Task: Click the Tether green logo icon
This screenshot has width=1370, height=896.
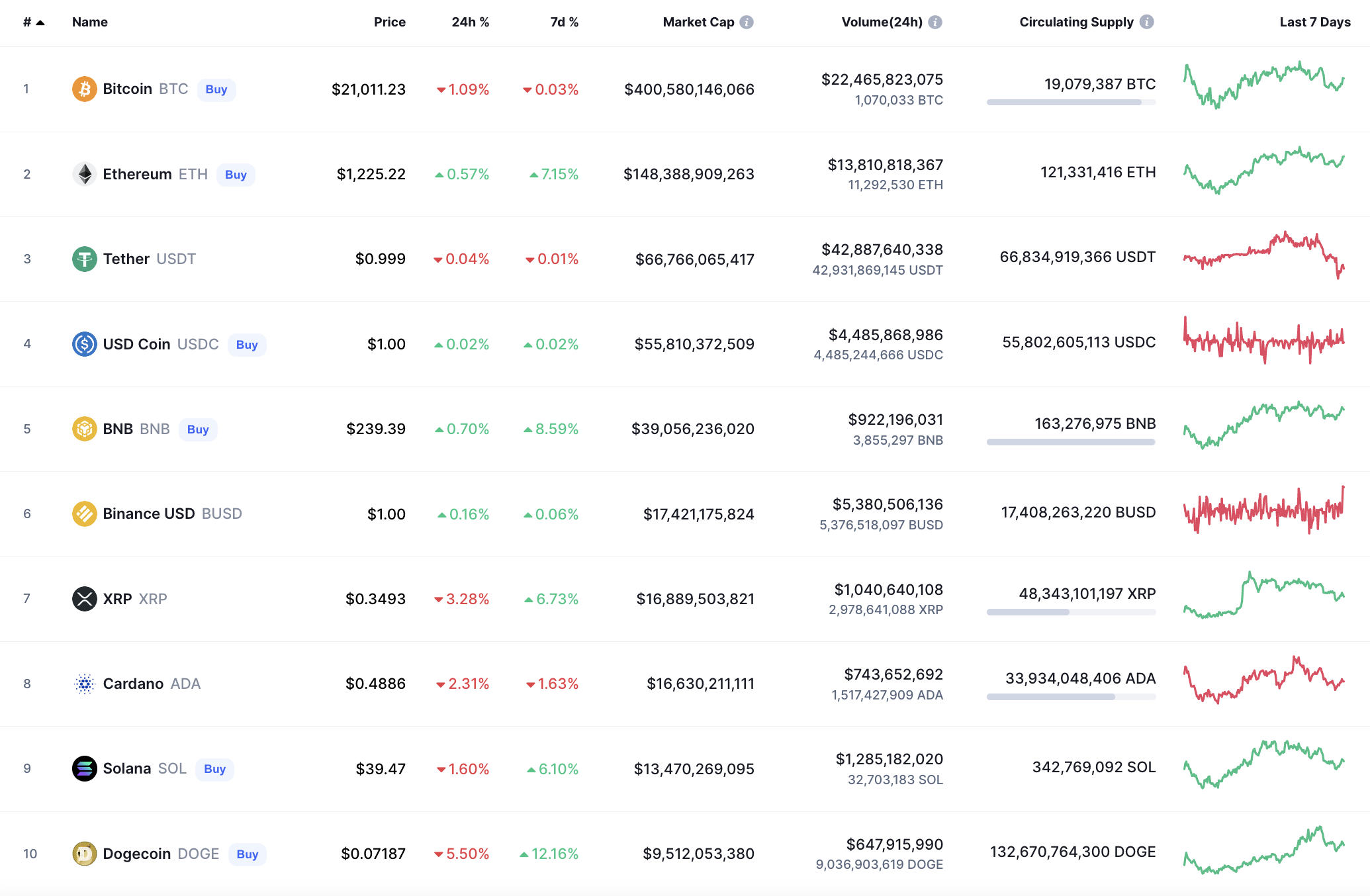Action: [x=84, y=259]
